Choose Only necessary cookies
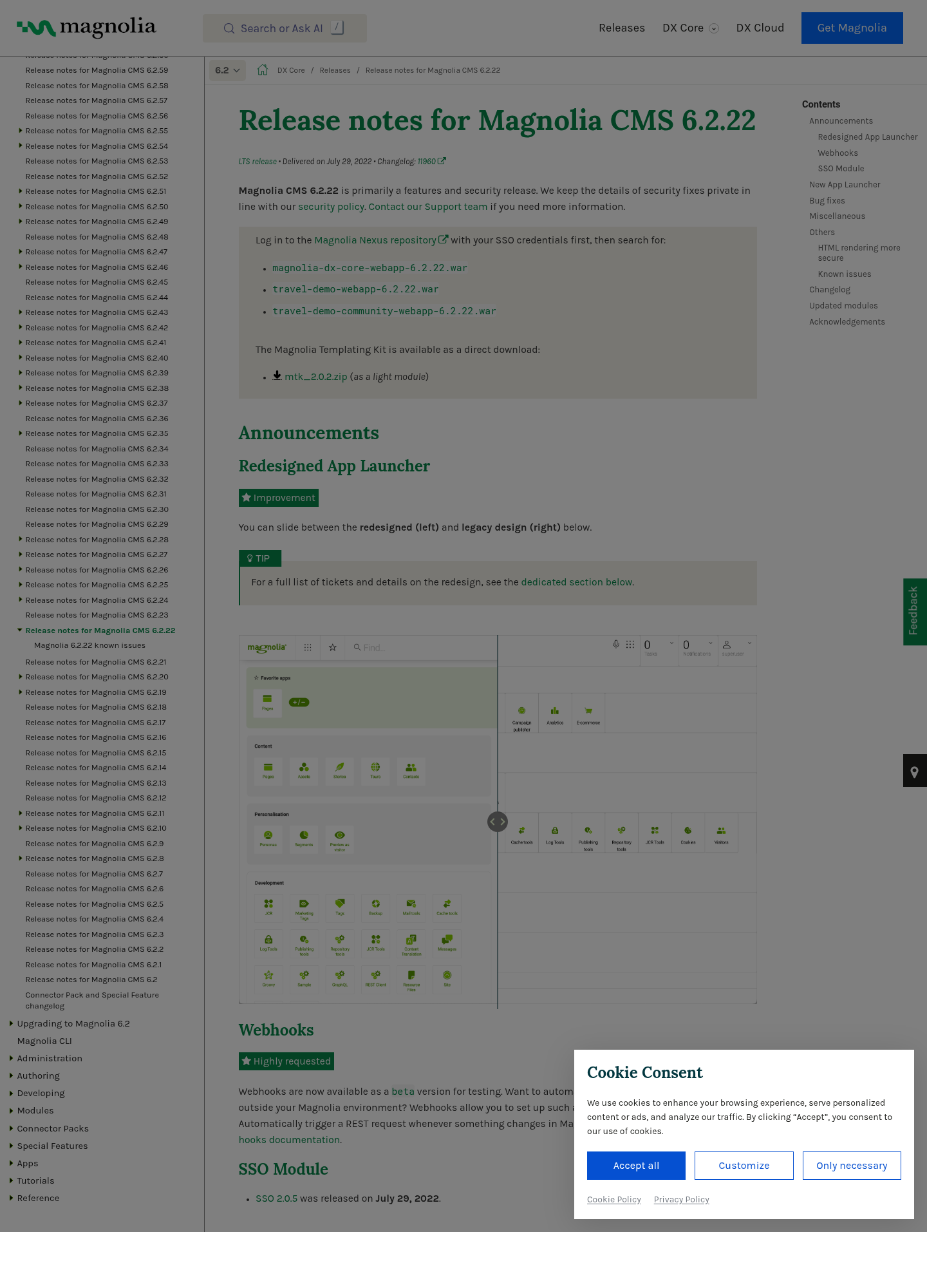 [852, 1166]
